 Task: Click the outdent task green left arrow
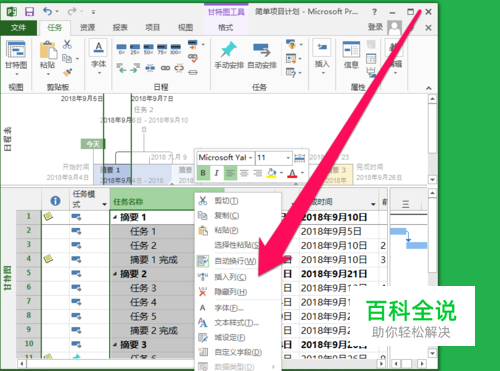point(121,69)
